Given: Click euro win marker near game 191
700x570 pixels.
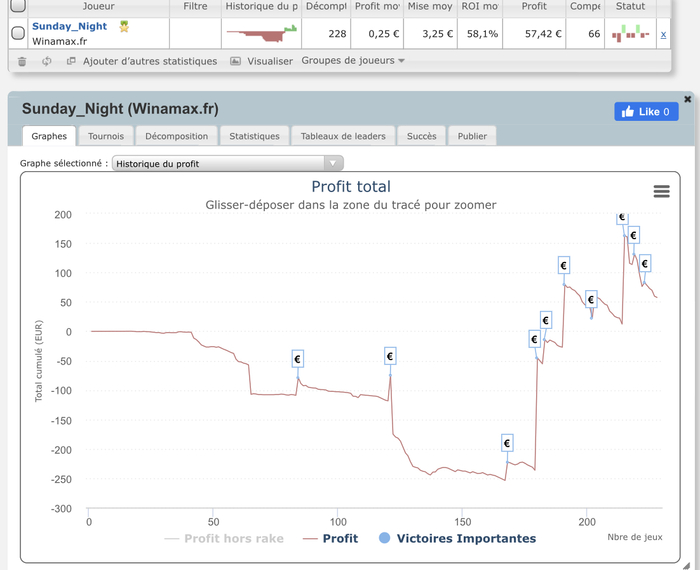Looking at the screenshot, I should (564, 266).
